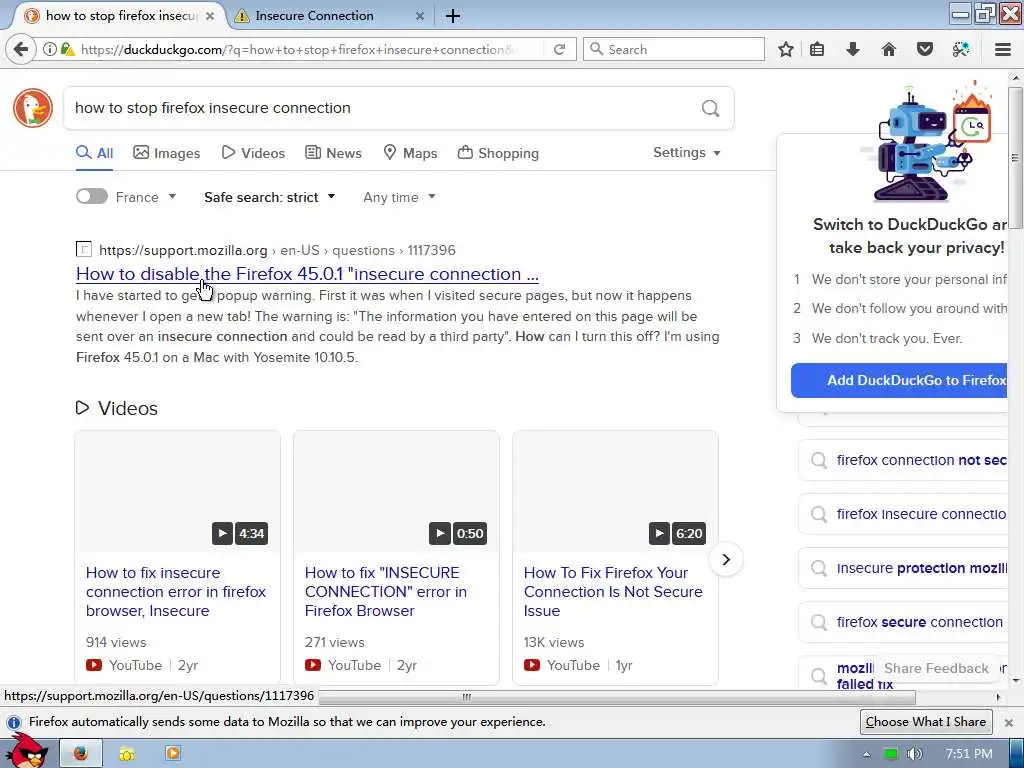Search related 'insecure protection mozill' suggestion
Viewport: 1024px width, 768px height.
tap(904, 568)
